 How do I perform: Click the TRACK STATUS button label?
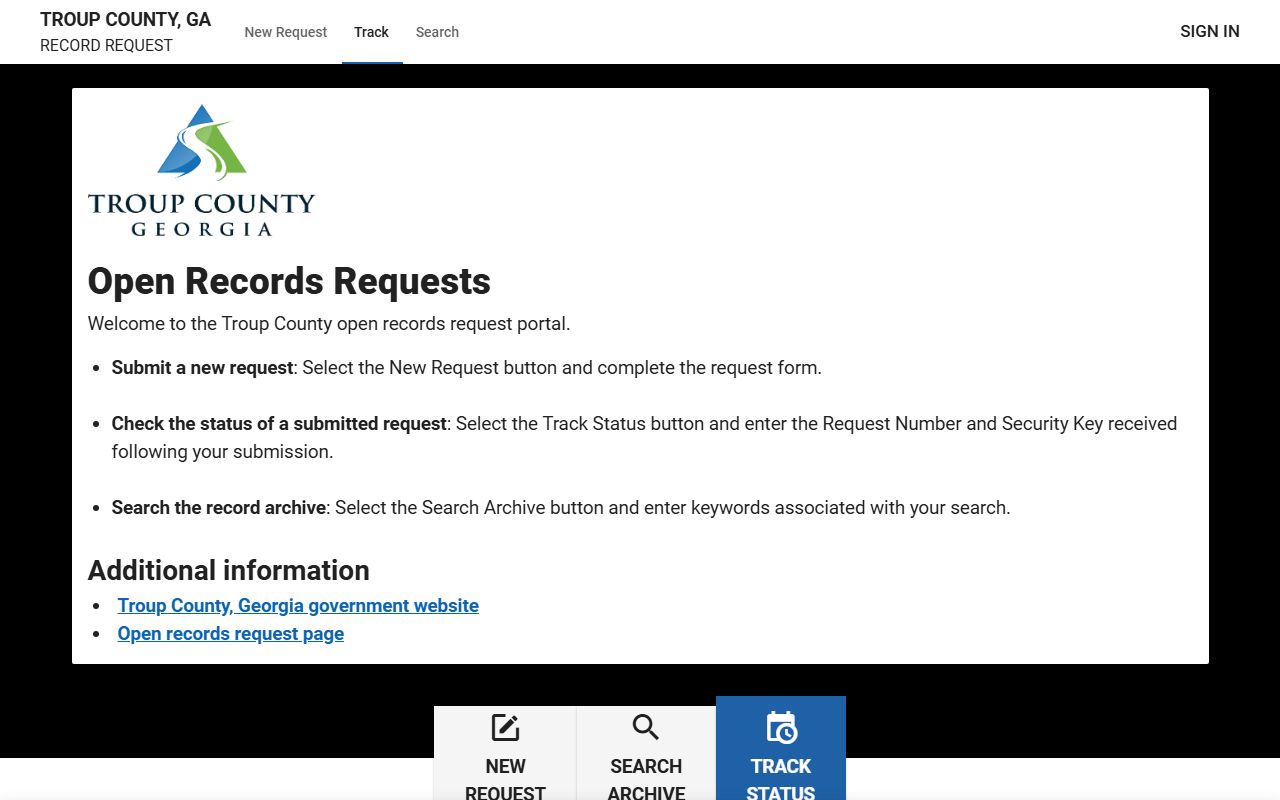[x=781, y=779]
